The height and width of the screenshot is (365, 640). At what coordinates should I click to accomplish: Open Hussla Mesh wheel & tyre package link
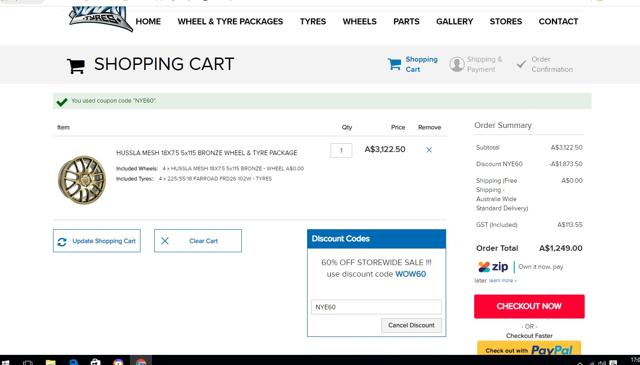[x=207, y=153]
